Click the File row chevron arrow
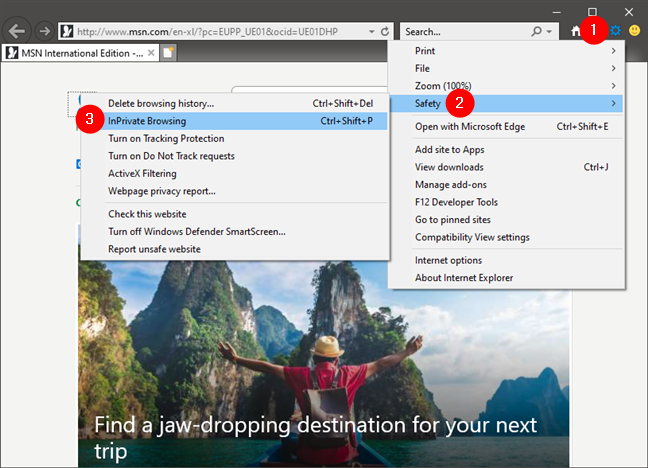The height and width of the screenshot is (468, 648). [x=614, y=68]
